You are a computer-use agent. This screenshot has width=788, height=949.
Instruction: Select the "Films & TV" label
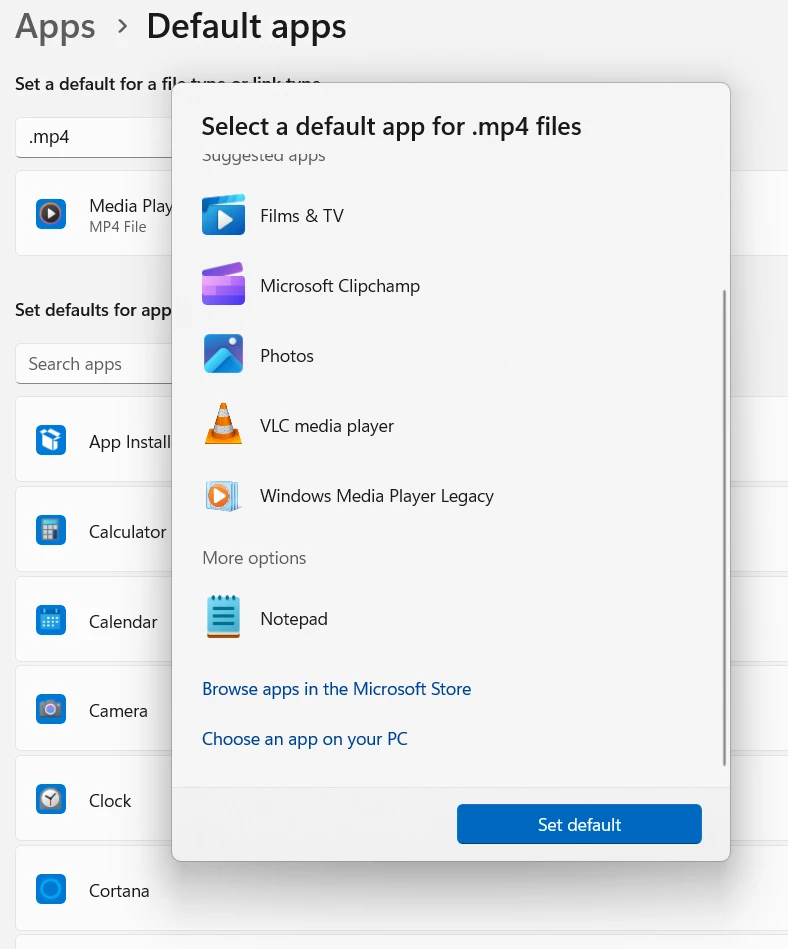pos(302,215)
